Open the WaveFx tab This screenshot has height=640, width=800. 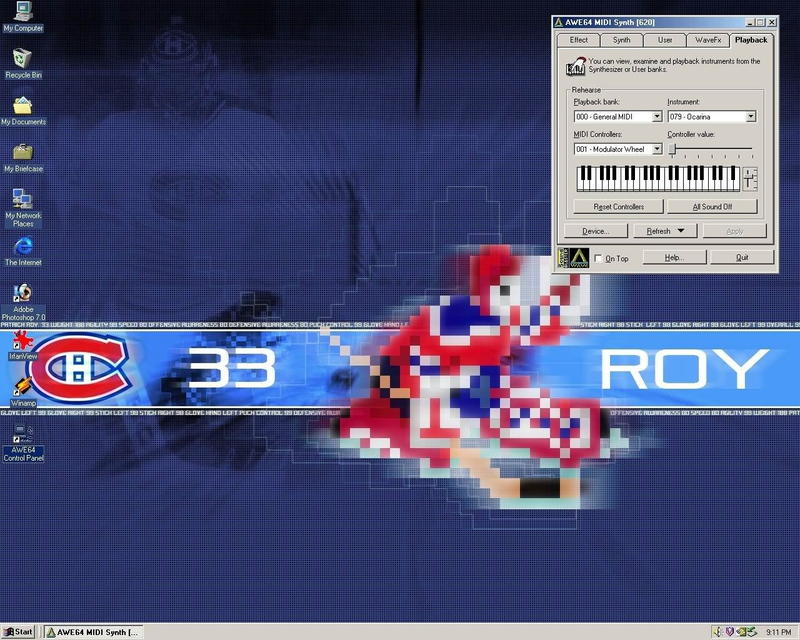coord(708,40)
